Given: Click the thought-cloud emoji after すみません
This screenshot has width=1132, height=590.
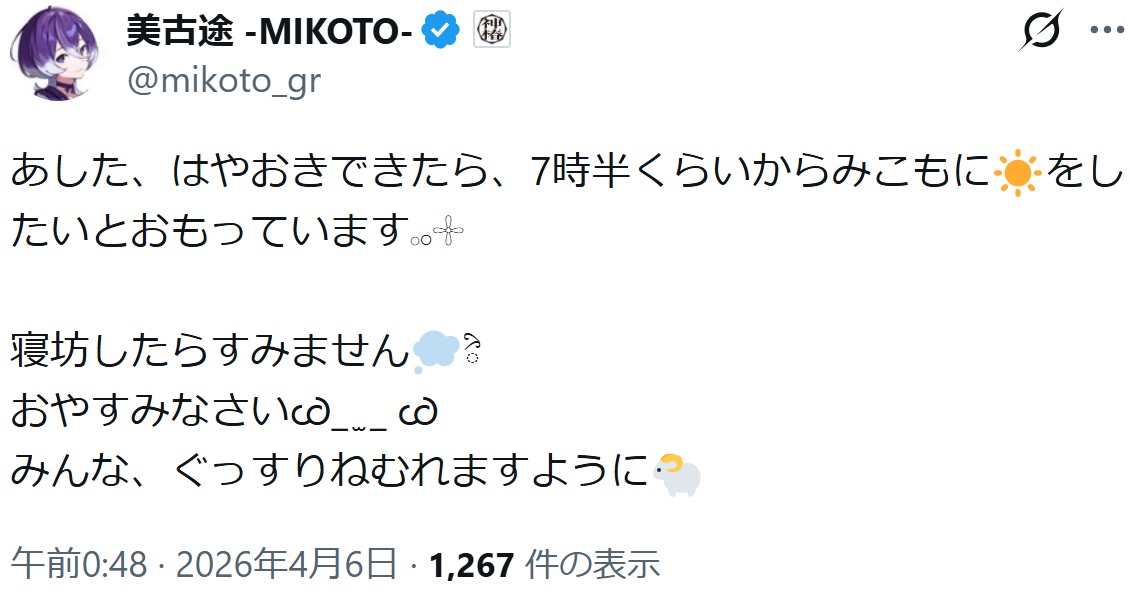Looking at the screenshot, I should click(436, 349).
